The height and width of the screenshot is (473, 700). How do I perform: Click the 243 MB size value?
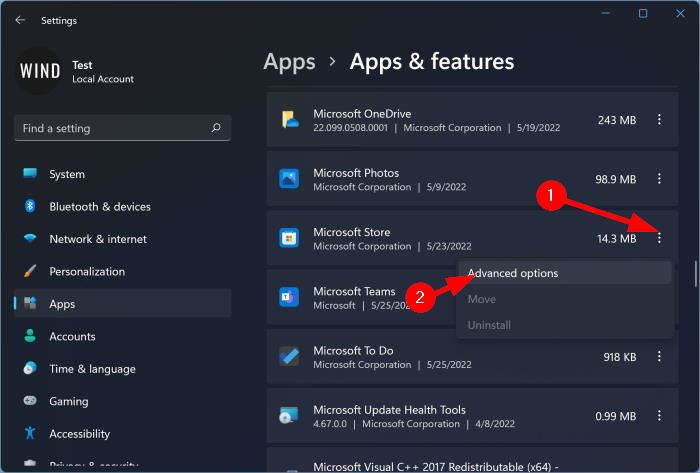[617, 120]
